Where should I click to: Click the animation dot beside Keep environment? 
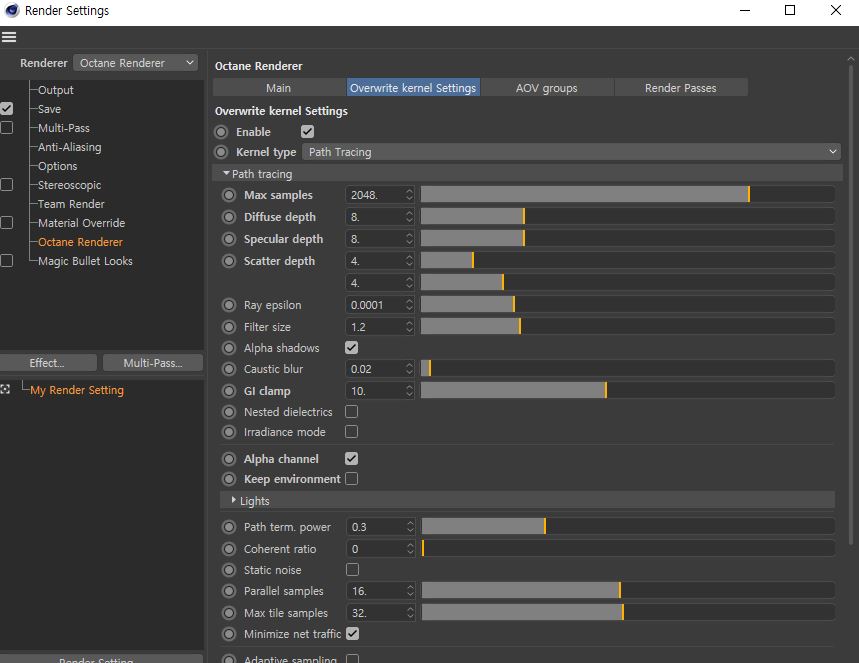(x=229, y=479)
